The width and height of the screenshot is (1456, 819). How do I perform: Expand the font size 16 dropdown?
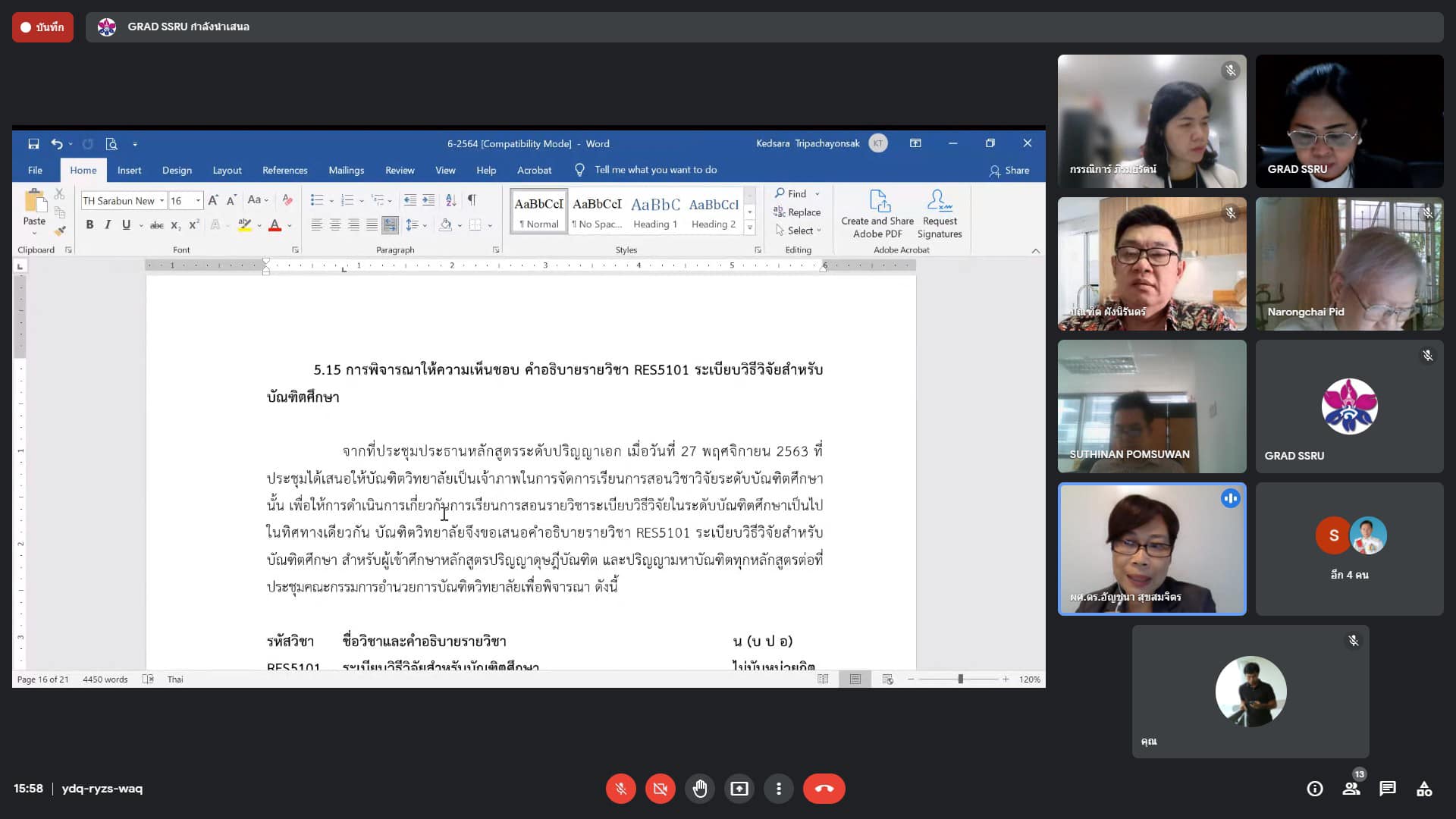pos(199,201)
